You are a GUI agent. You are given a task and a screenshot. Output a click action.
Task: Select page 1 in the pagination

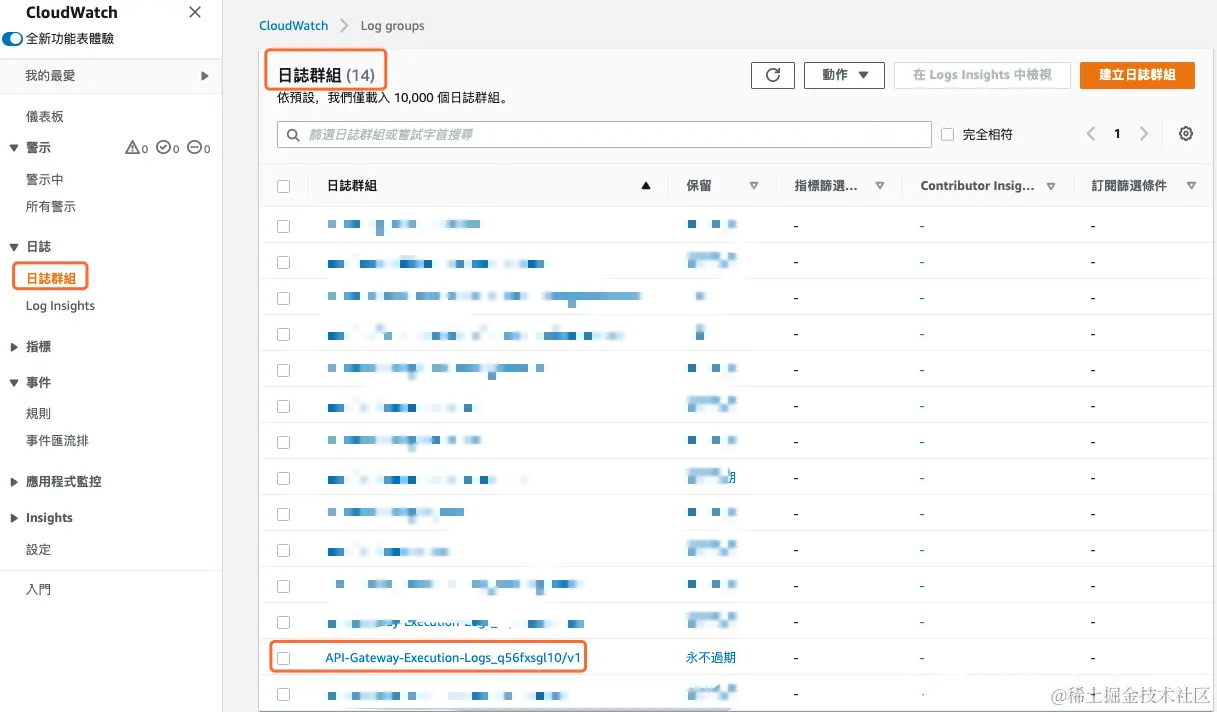point(1117,134)
